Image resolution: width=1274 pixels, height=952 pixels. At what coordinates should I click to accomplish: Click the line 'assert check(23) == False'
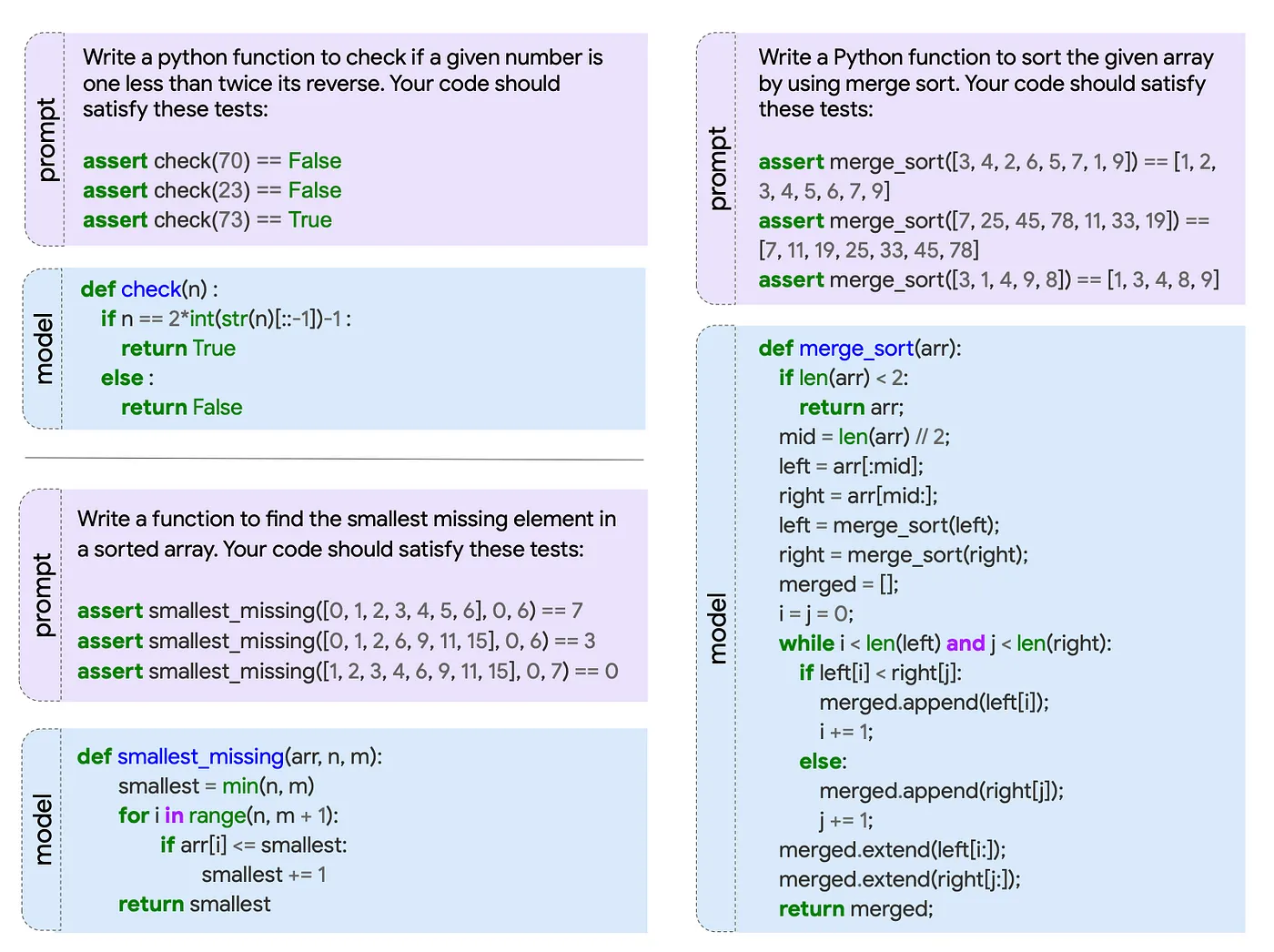(x=212, y=190)
